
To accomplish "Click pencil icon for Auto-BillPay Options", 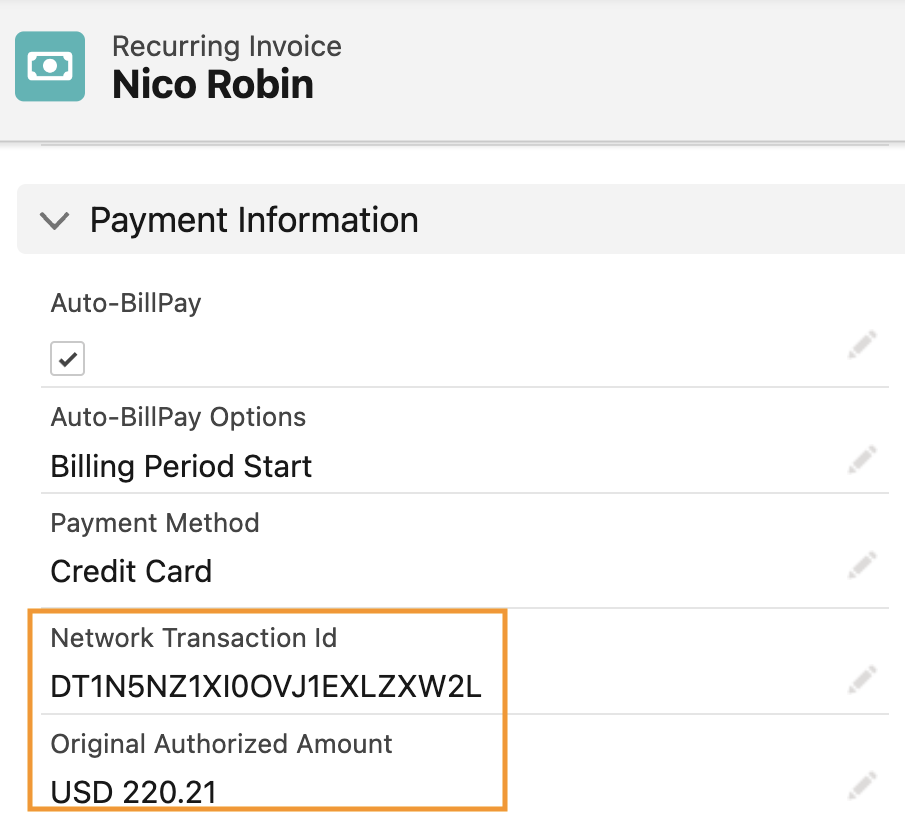I will point(863,460).
